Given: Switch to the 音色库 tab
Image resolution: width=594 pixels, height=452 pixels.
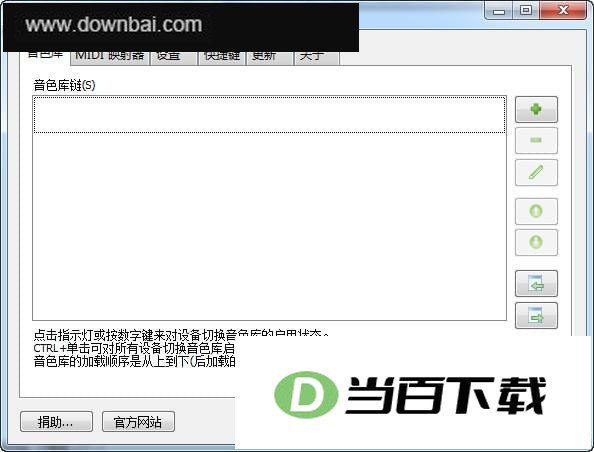Looking at the screenshot, I should (45, 57).
